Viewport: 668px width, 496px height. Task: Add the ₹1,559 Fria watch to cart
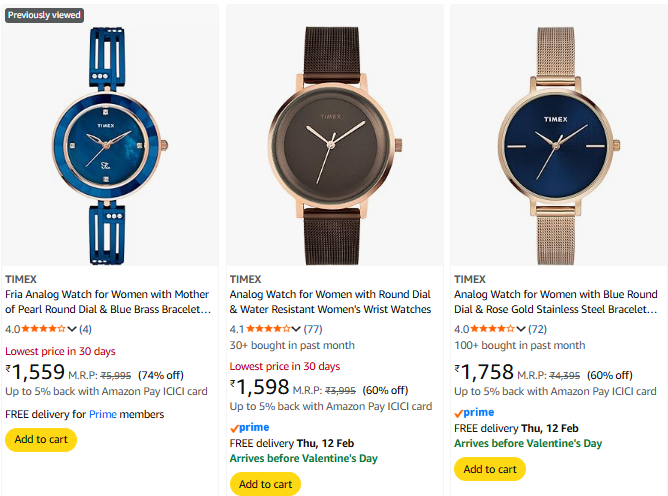click(x=41, y=439)
